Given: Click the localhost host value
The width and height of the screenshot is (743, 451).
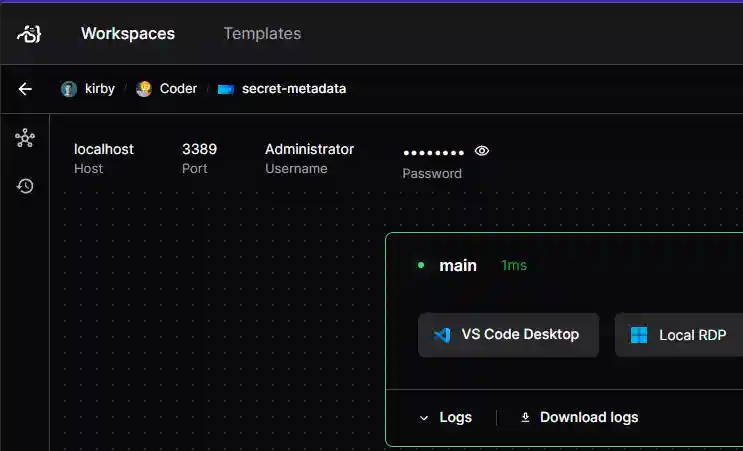Looking at the screenshot, I should pos(104,149).
